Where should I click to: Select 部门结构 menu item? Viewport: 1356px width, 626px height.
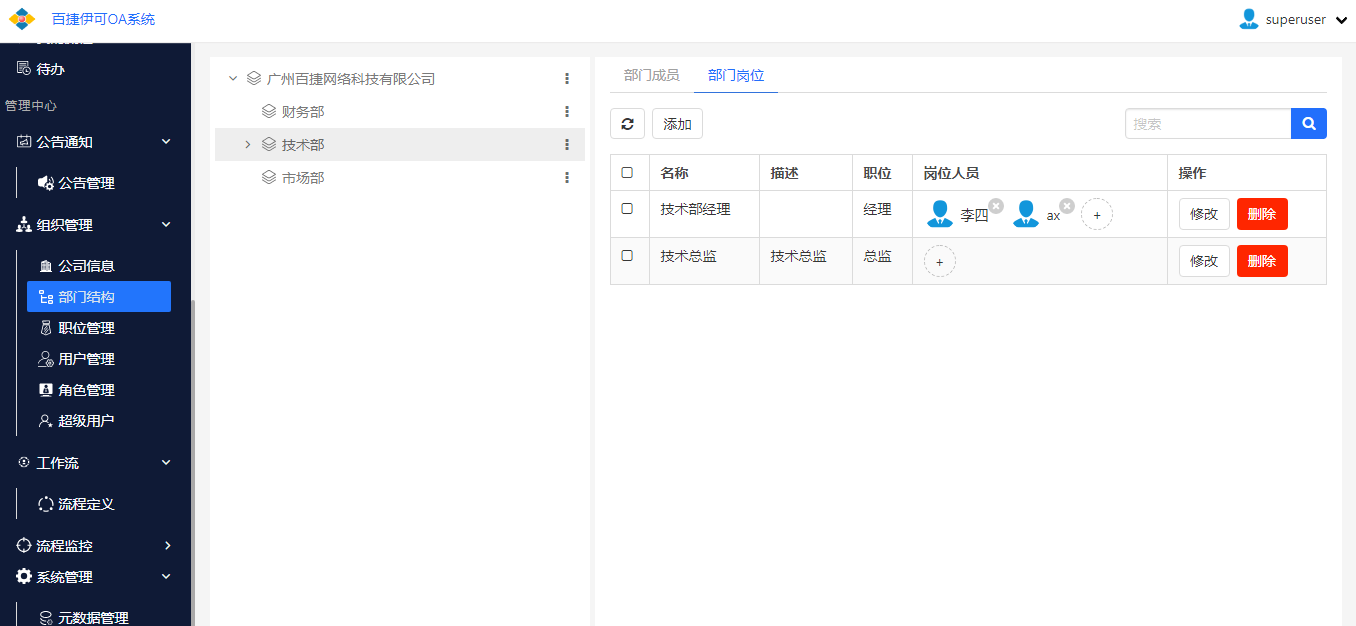[99, 297]
